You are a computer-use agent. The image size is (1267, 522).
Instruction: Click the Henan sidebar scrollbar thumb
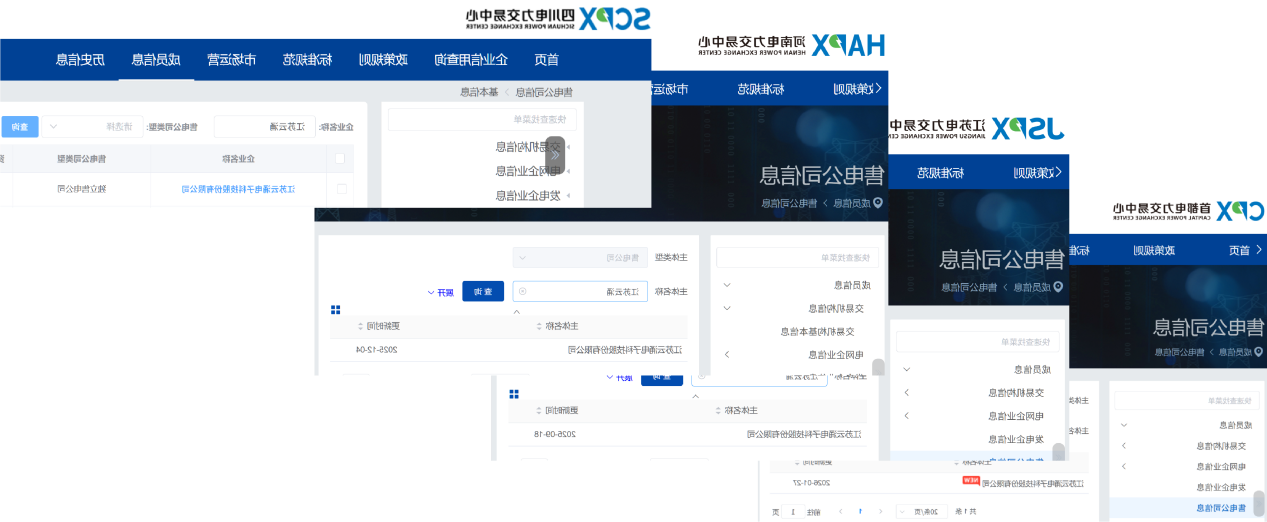[x=878, y=367]
